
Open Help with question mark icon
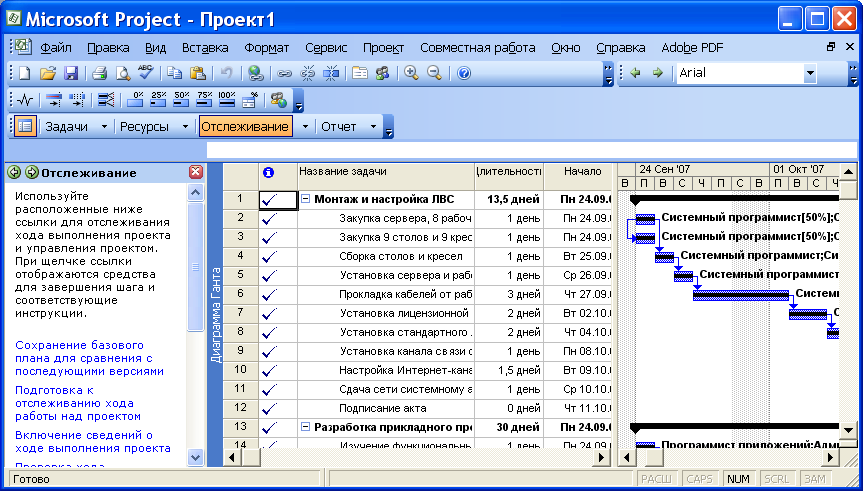pyautogui.click(x=464, y=73)
